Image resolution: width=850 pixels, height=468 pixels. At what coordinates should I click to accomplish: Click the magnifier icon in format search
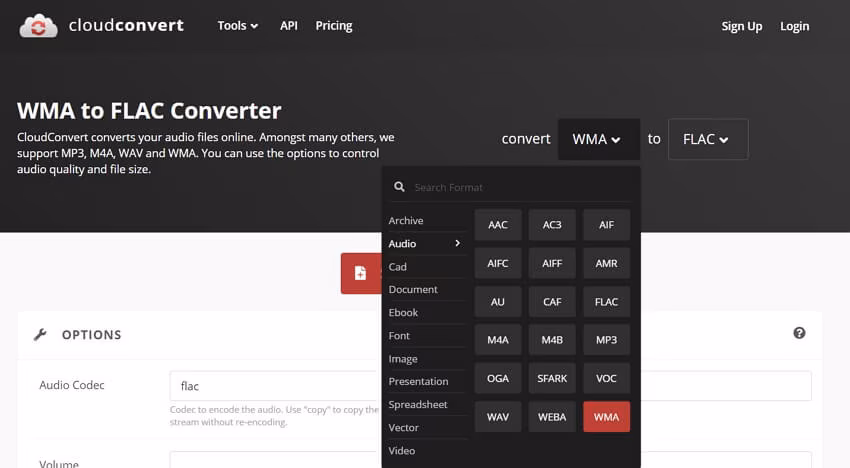(400, 187)
